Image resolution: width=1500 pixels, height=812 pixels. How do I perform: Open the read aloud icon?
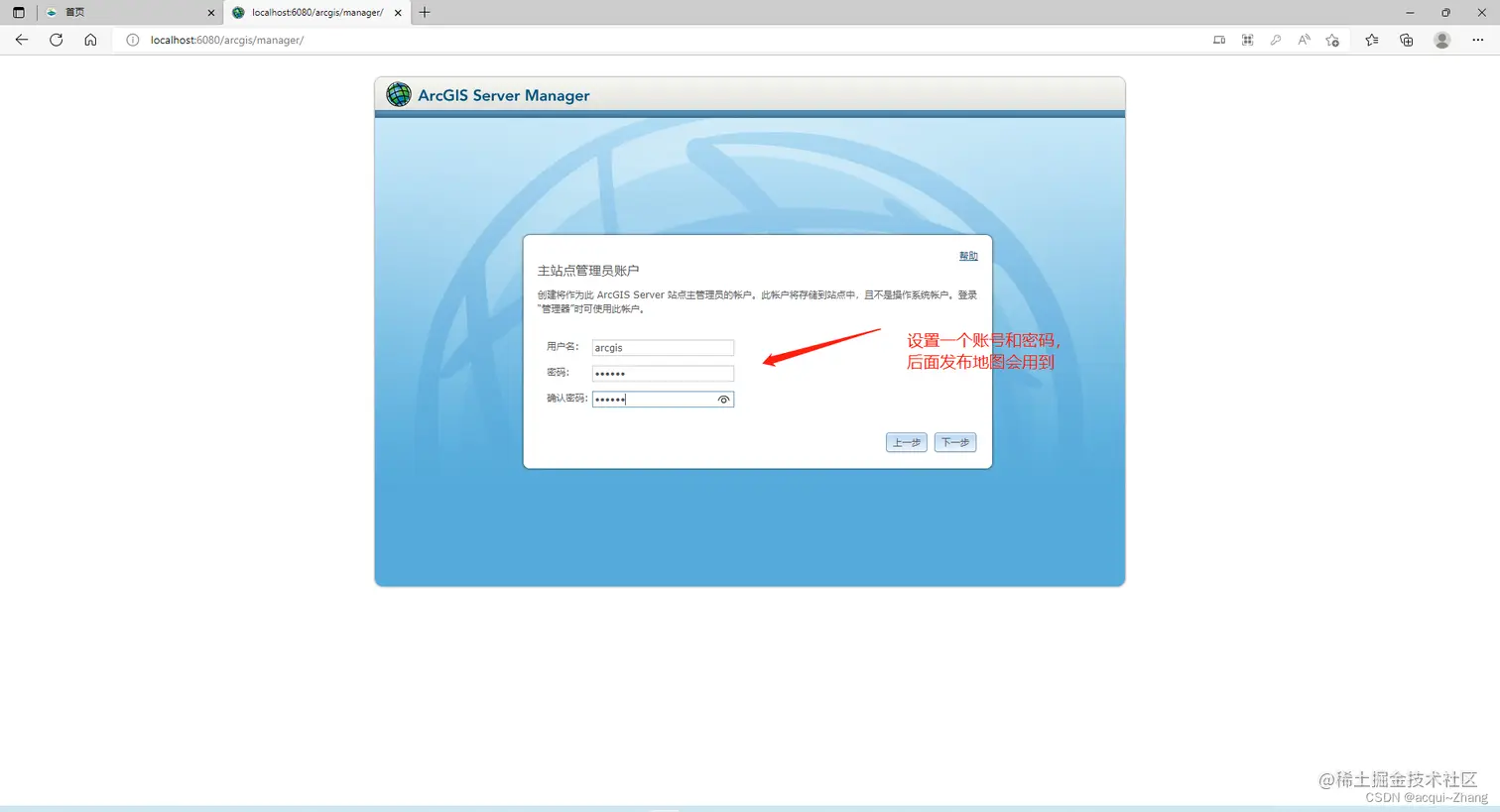1304,40
